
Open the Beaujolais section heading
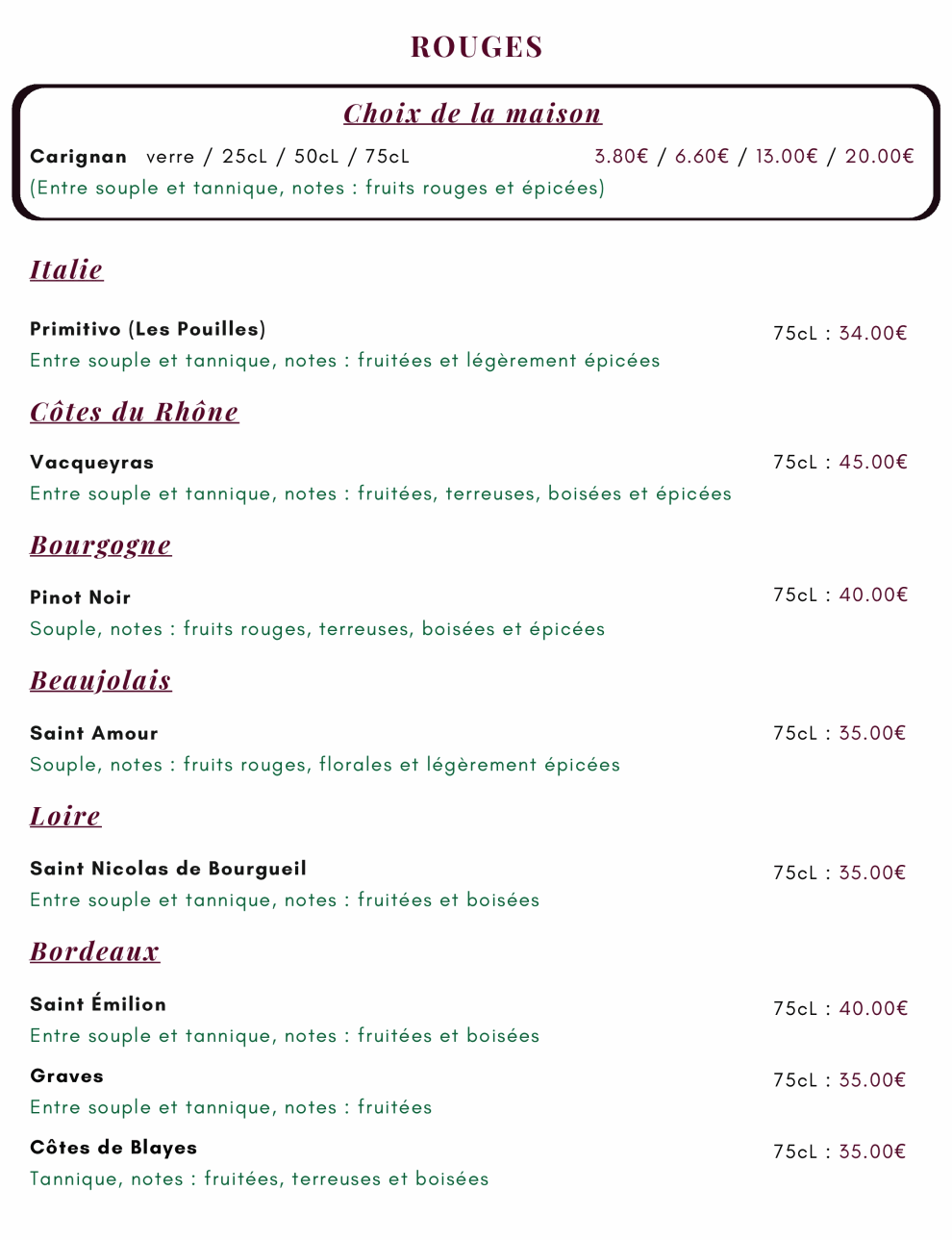(101, 681)
